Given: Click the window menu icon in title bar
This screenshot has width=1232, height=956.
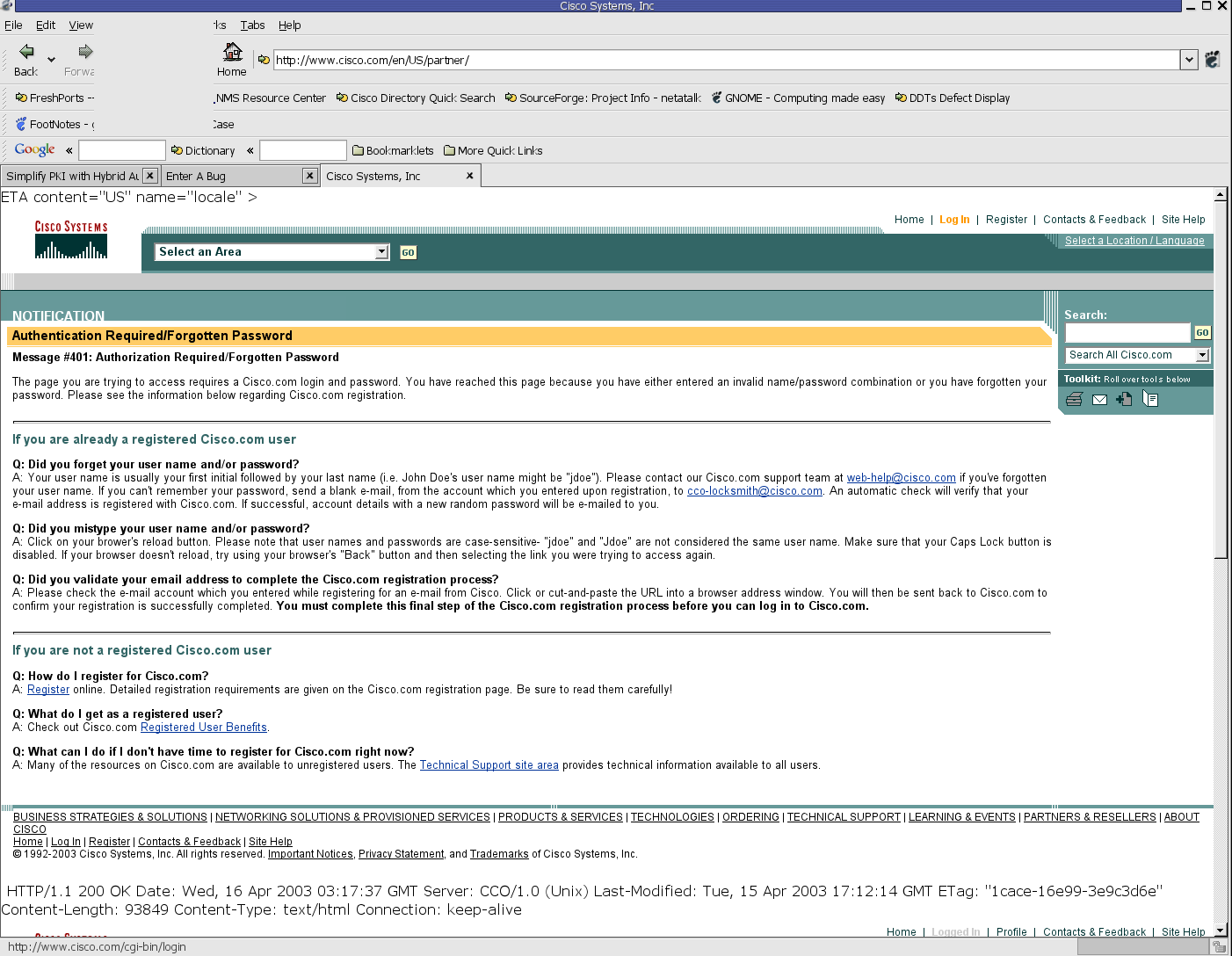Looking at the screenshot, I should coord(7,6).
